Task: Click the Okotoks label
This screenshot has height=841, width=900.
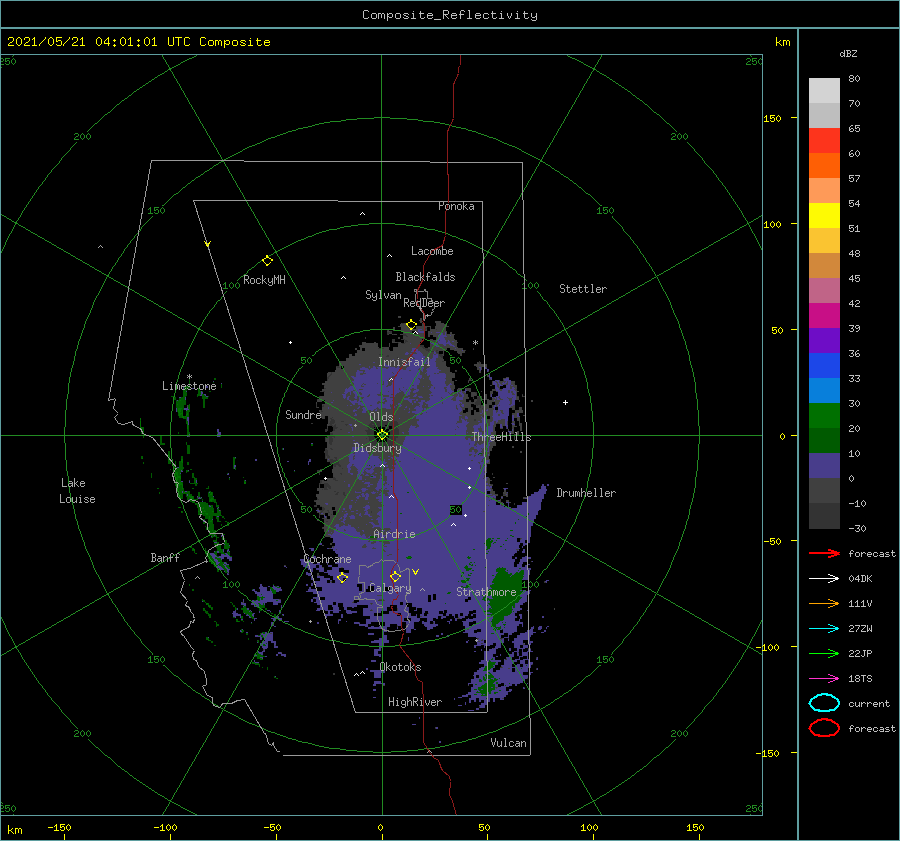Action: click(401, 667)
